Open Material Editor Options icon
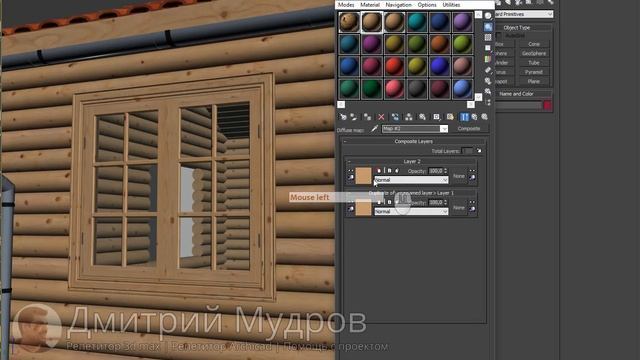Viewport: 640px width, 360px height. click(x=488, y=80)
